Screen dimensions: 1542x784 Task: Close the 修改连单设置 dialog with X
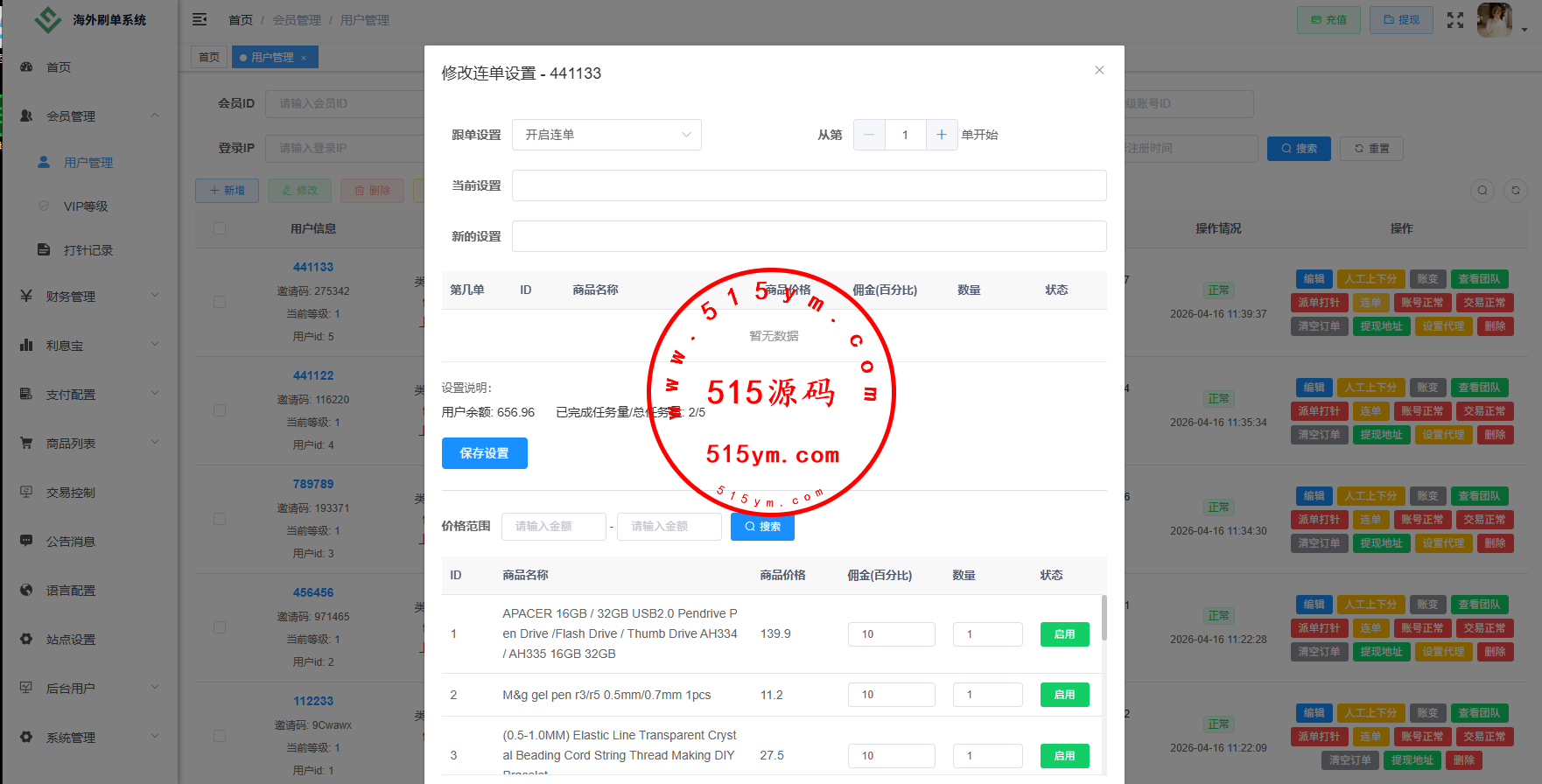coord(1099,70)
